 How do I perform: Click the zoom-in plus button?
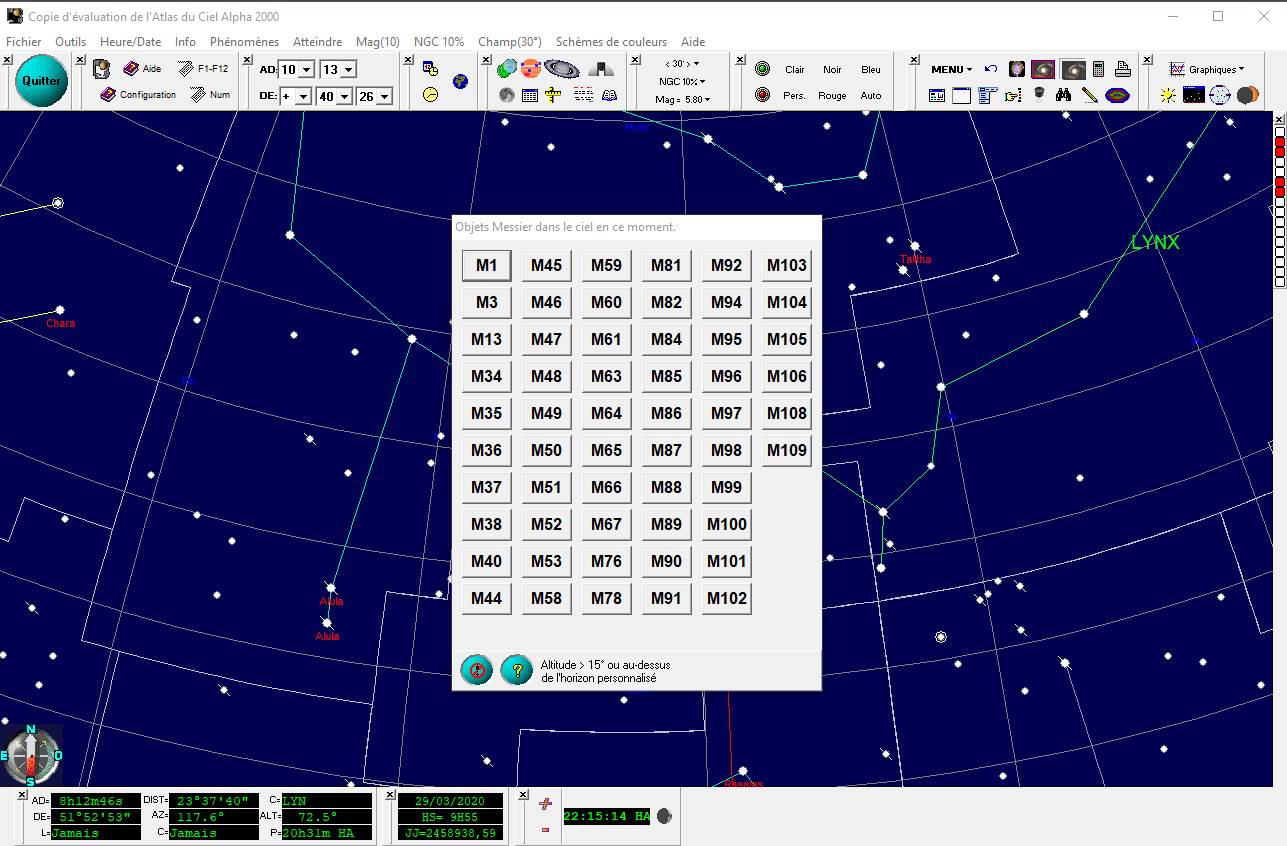(x=545, y=803)
